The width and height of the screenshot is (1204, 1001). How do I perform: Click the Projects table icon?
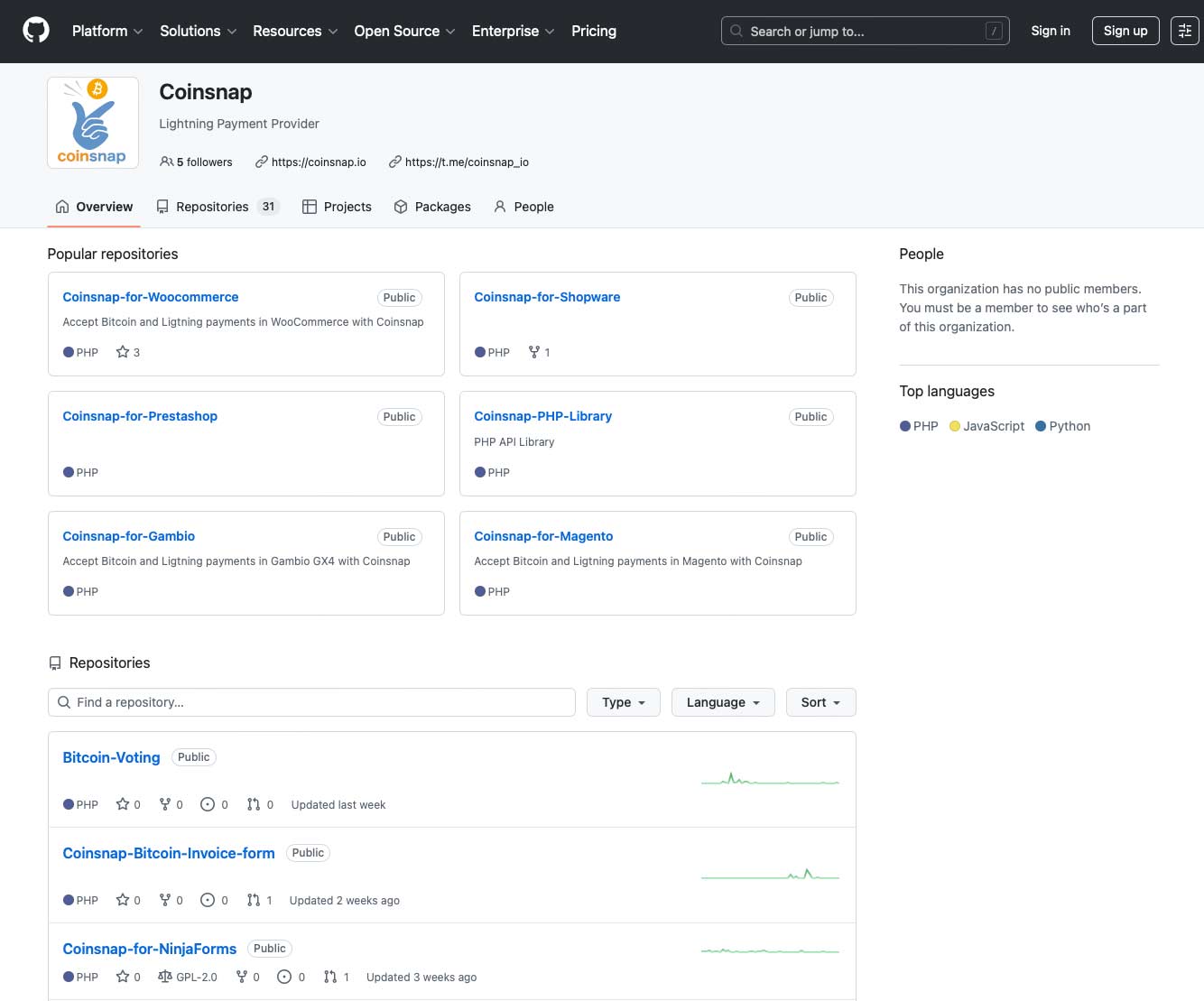(310, 207)
